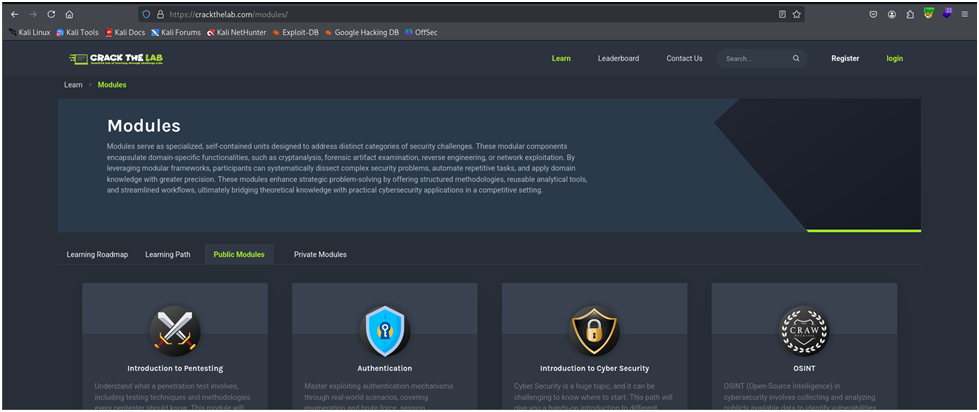Reload the page with the refresh icon
The height and width of the screenshot is (412, 979).
click(x=51, y=14)
